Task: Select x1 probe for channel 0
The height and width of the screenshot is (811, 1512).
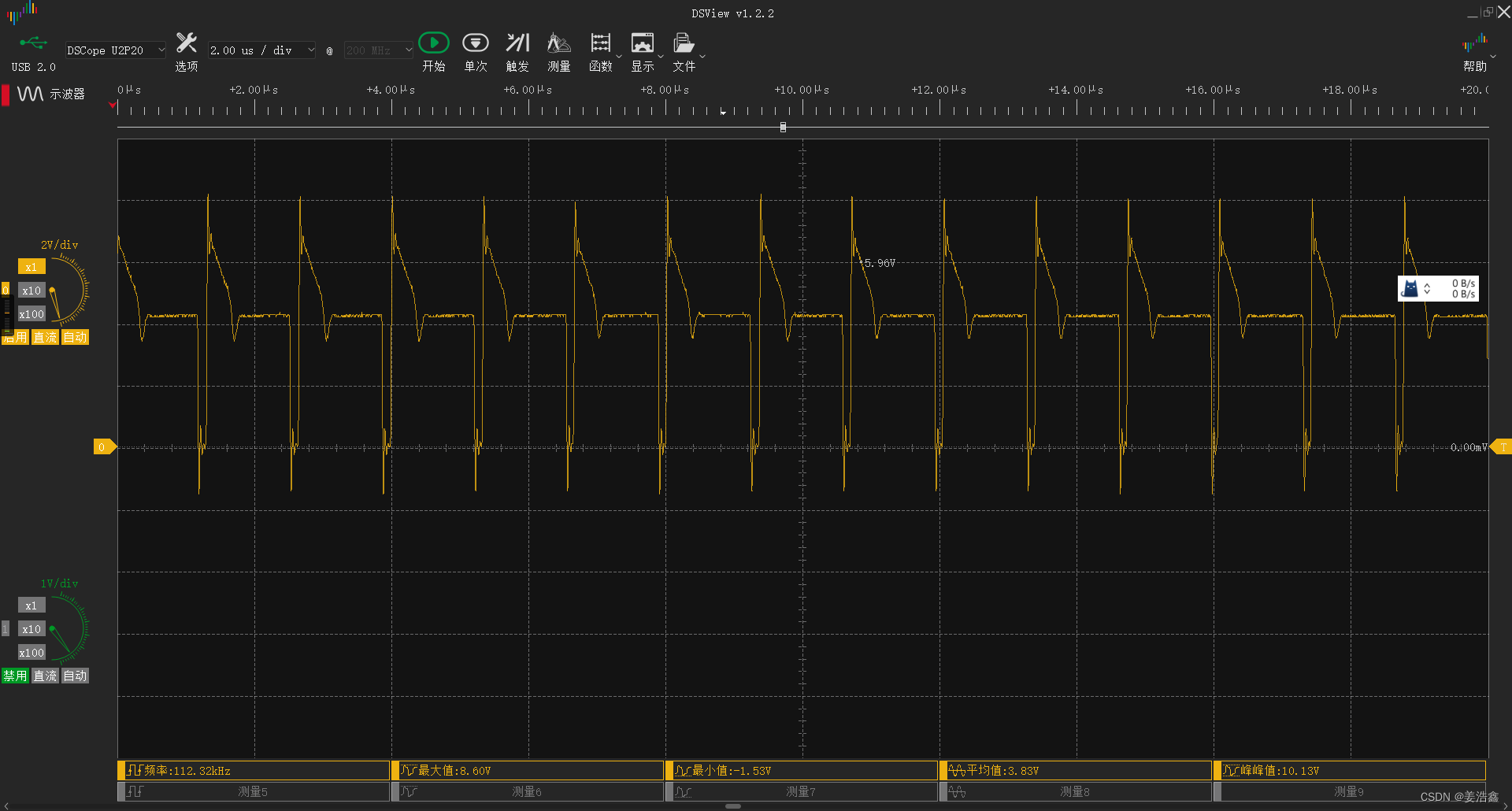Action: point(31,267)
